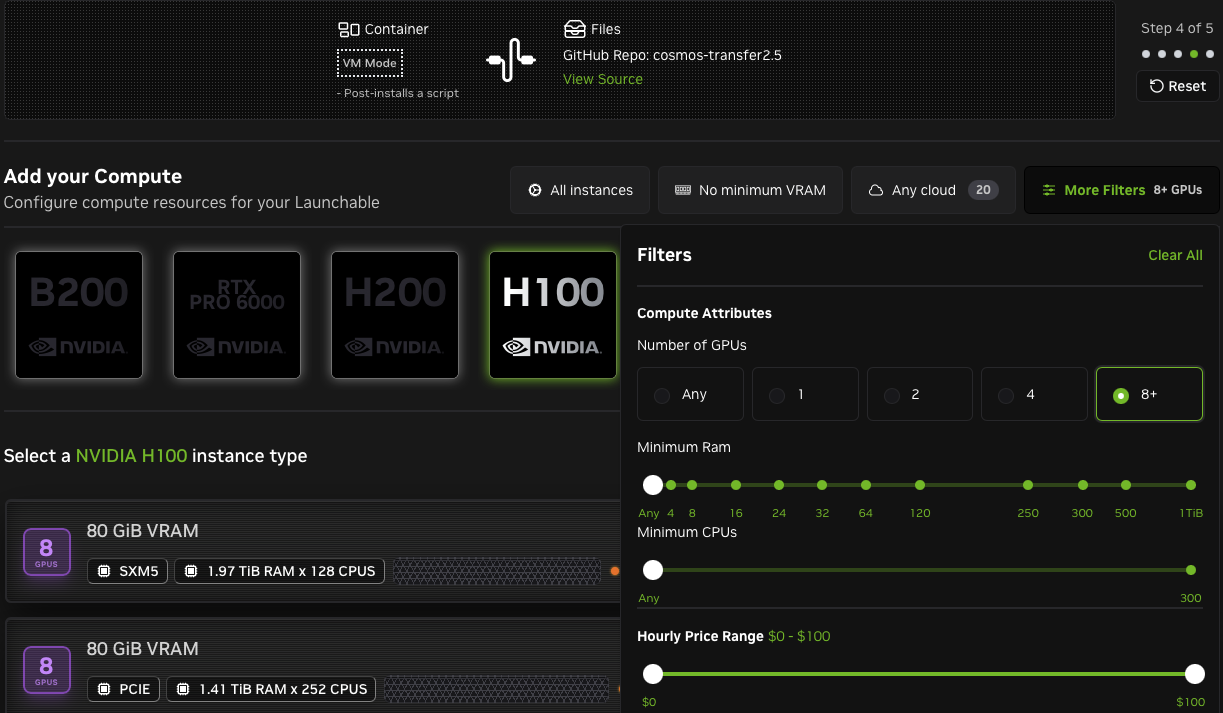Click the connector plug icon

pyautogui.click(x=511, y=60)
